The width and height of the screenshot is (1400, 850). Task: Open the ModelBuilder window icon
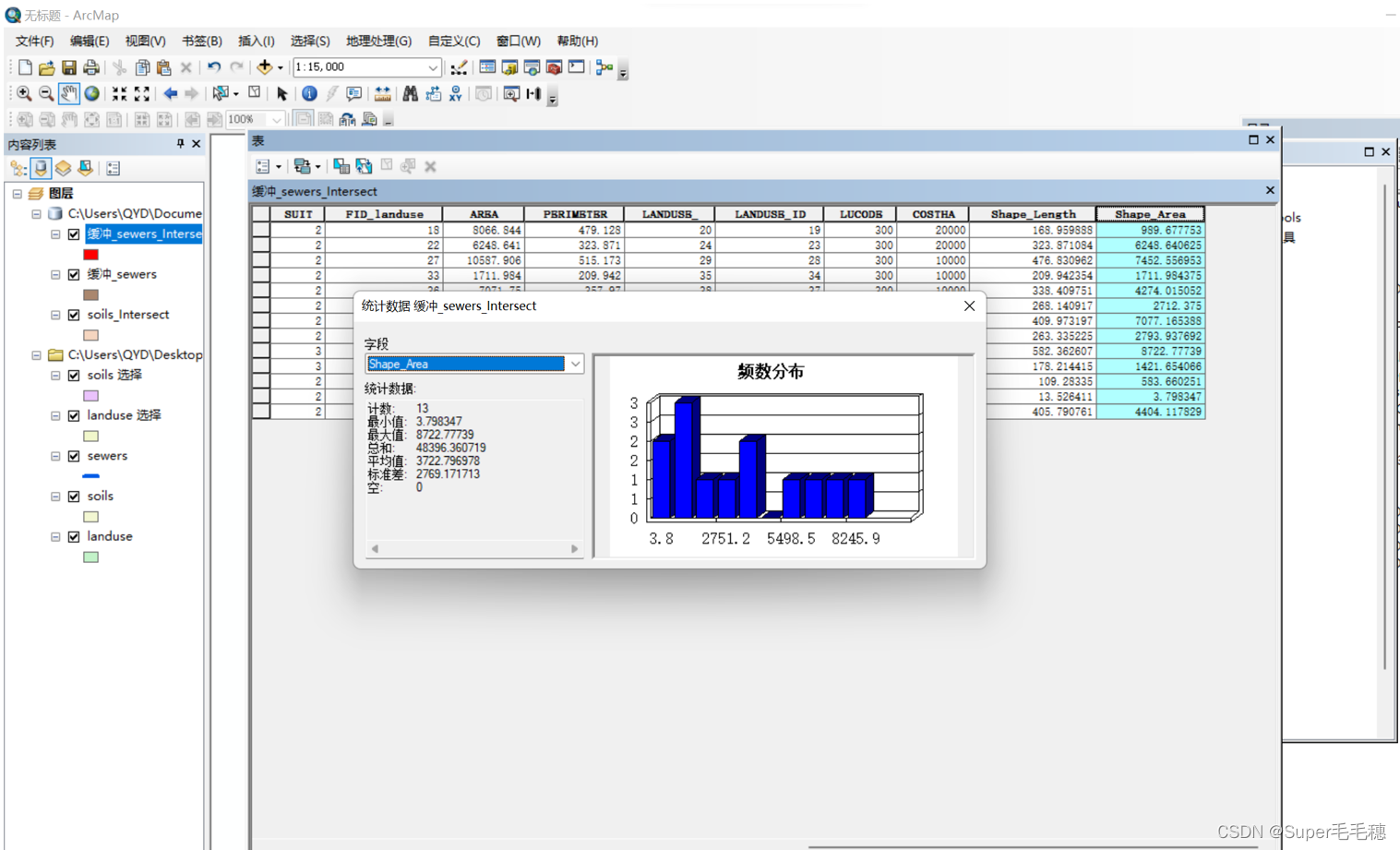point(604,67)
